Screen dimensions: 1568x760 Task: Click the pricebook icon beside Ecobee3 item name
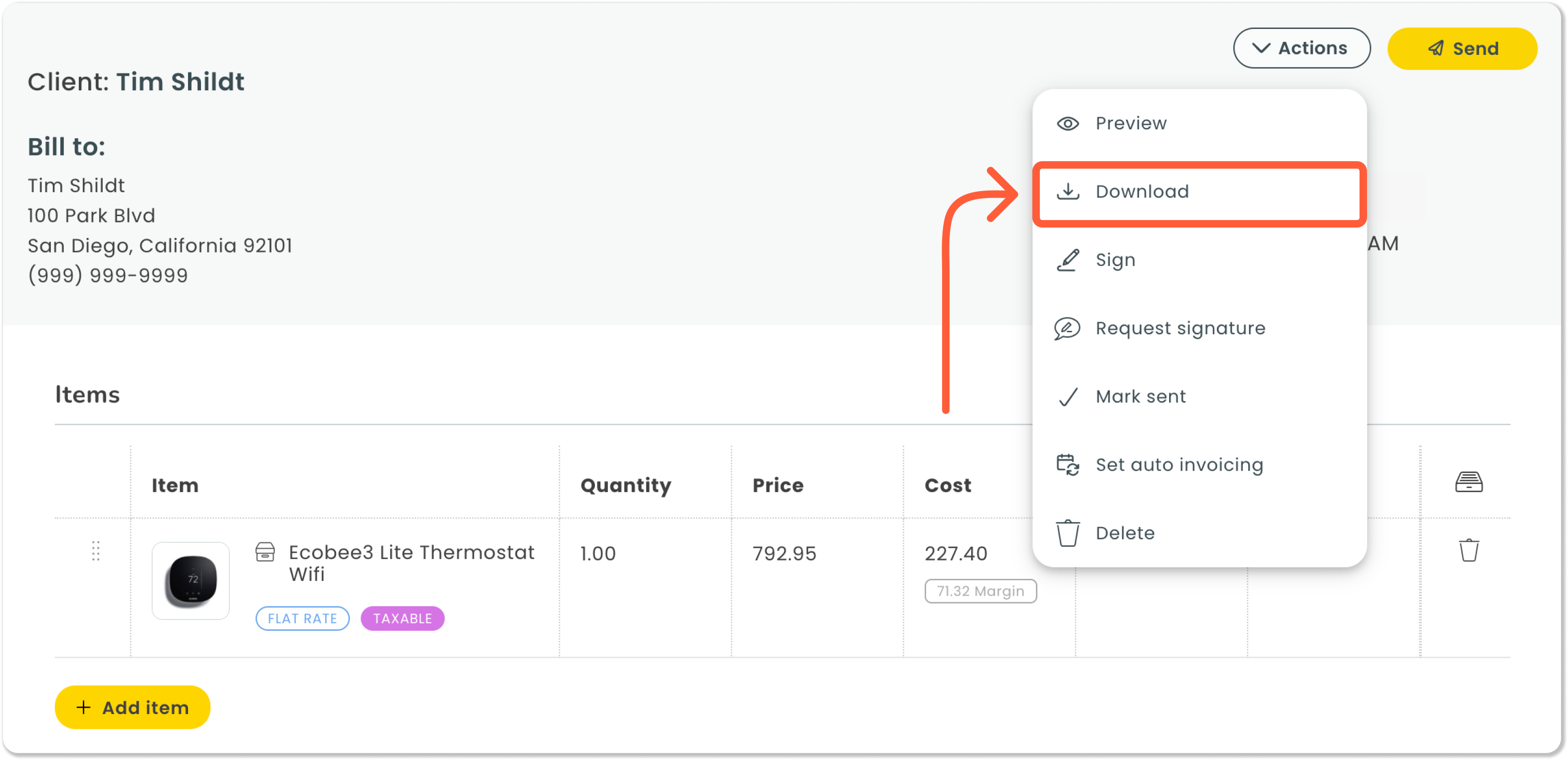[265, 552]
